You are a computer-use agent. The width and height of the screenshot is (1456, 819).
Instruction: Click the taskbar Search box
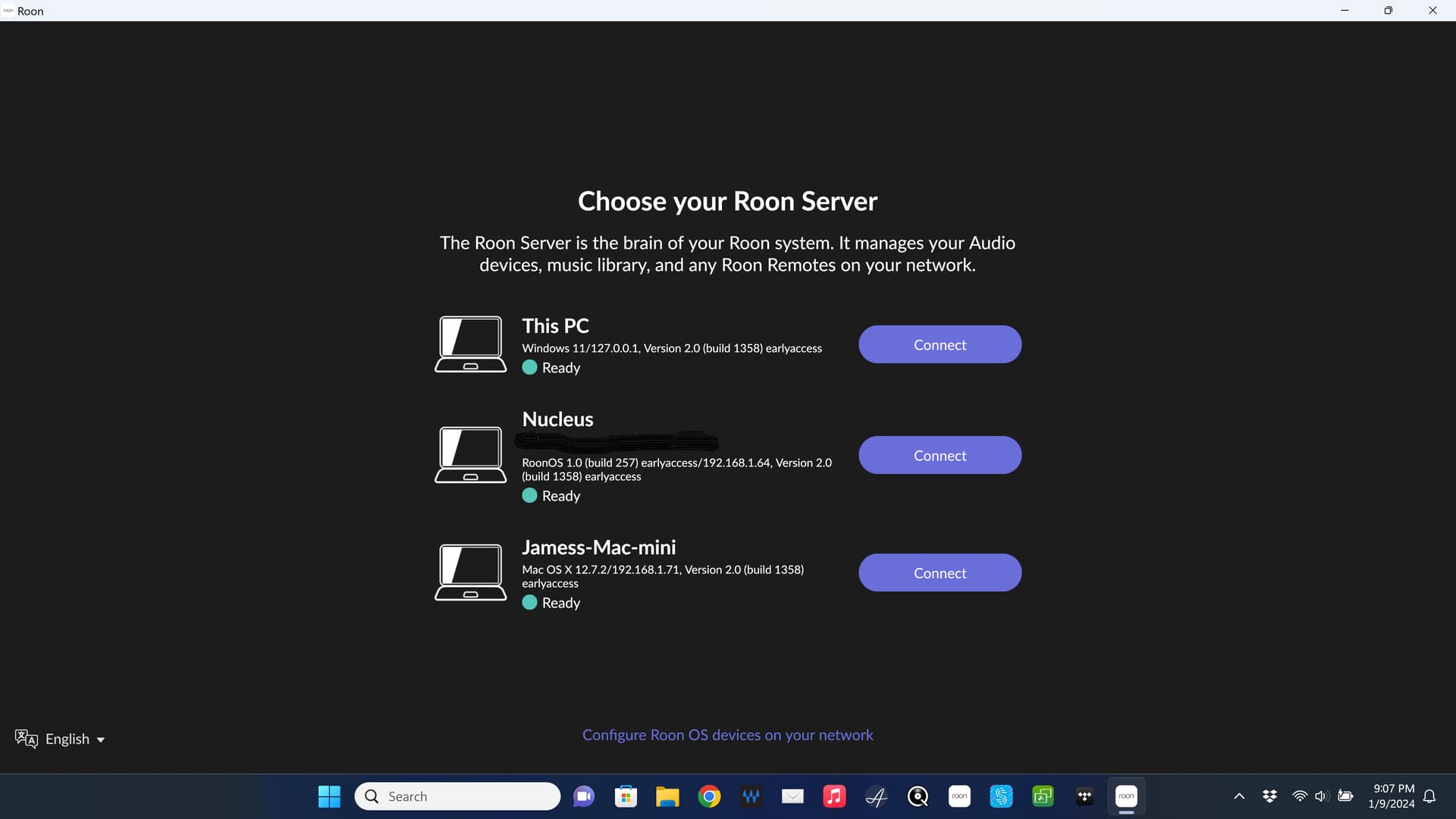coord(457,796)
